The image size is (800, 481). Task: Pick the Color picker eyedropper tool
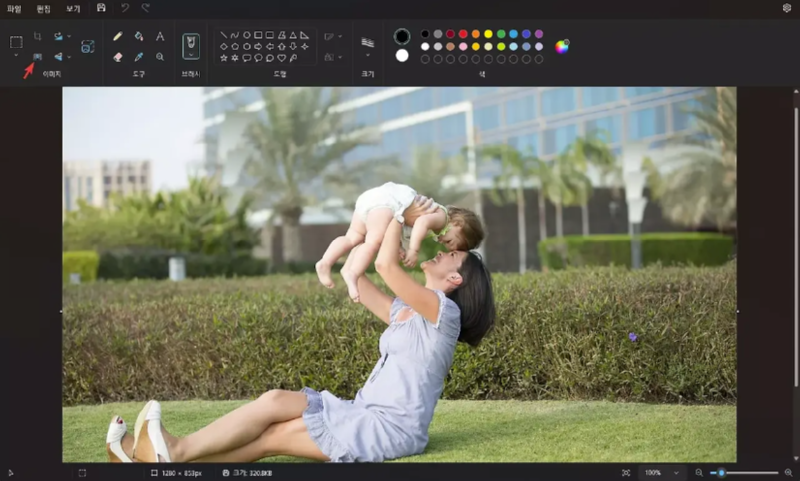click(x=139, y=57)
